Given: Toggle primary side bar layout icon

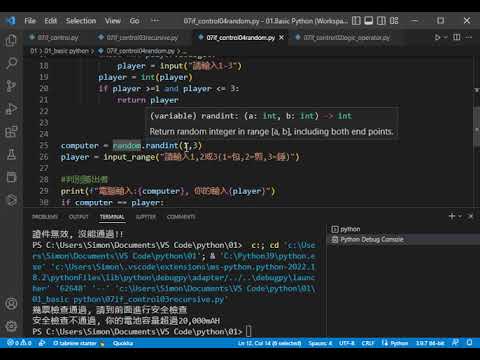Looking at the screenshot, I should click(x=356, y=21).
